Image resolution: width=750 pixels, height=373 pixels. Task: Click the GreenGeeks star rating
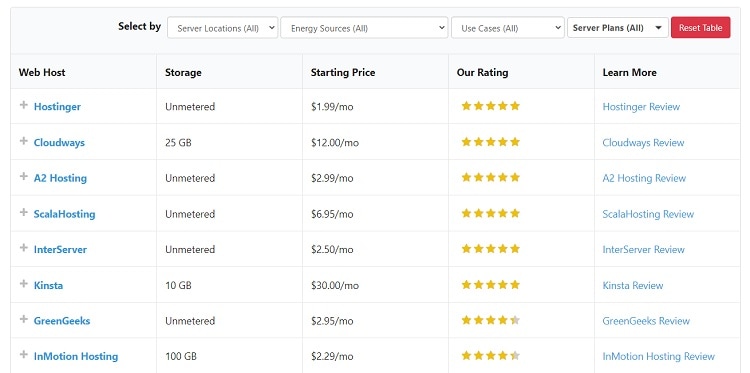point(490,320)
